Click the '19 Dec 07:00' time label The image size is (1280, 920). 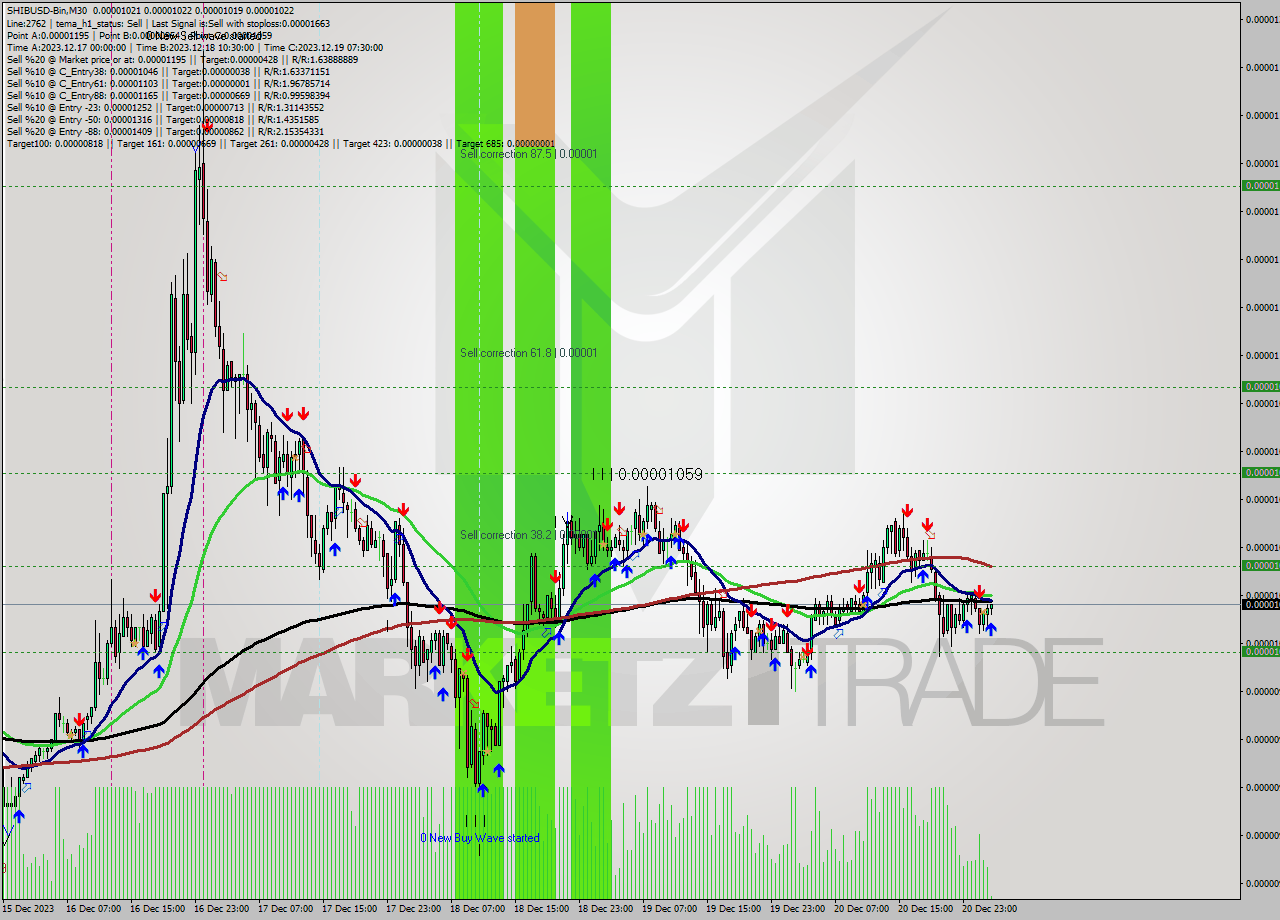669,909
